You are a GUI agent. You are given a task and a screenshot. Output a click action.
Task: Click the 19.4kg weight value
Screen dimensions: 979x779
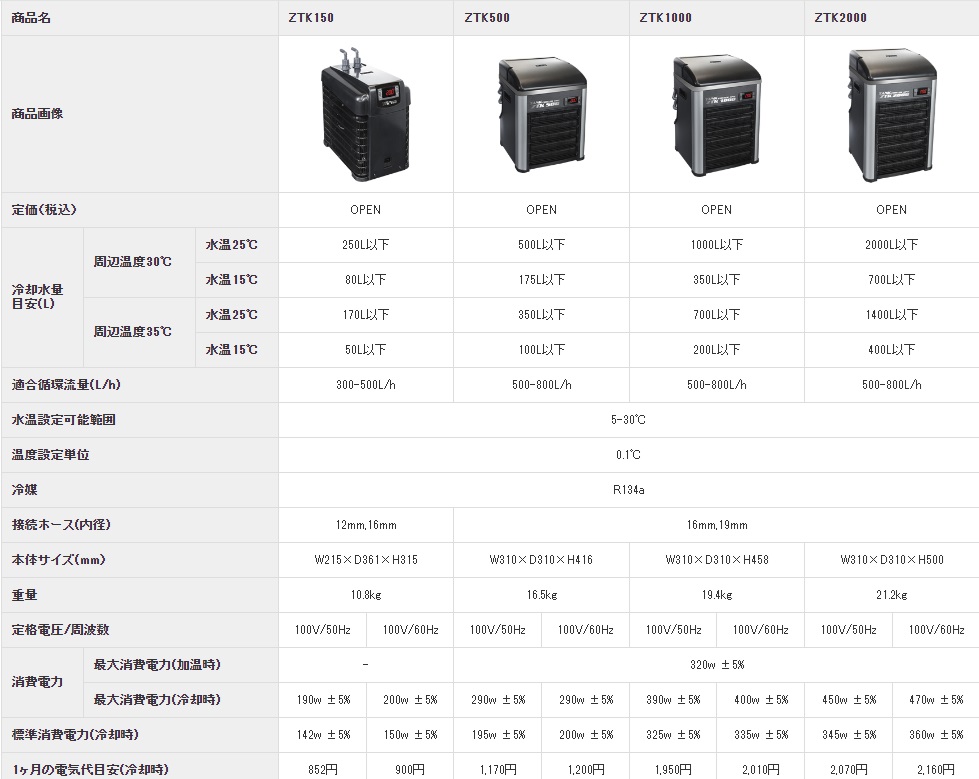717,594
